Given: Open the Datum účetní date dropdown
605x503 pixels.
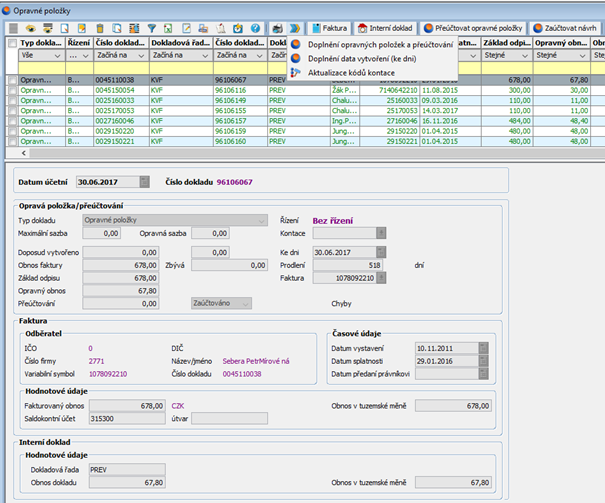Looking at the screenshot, I should pos(145,182).
